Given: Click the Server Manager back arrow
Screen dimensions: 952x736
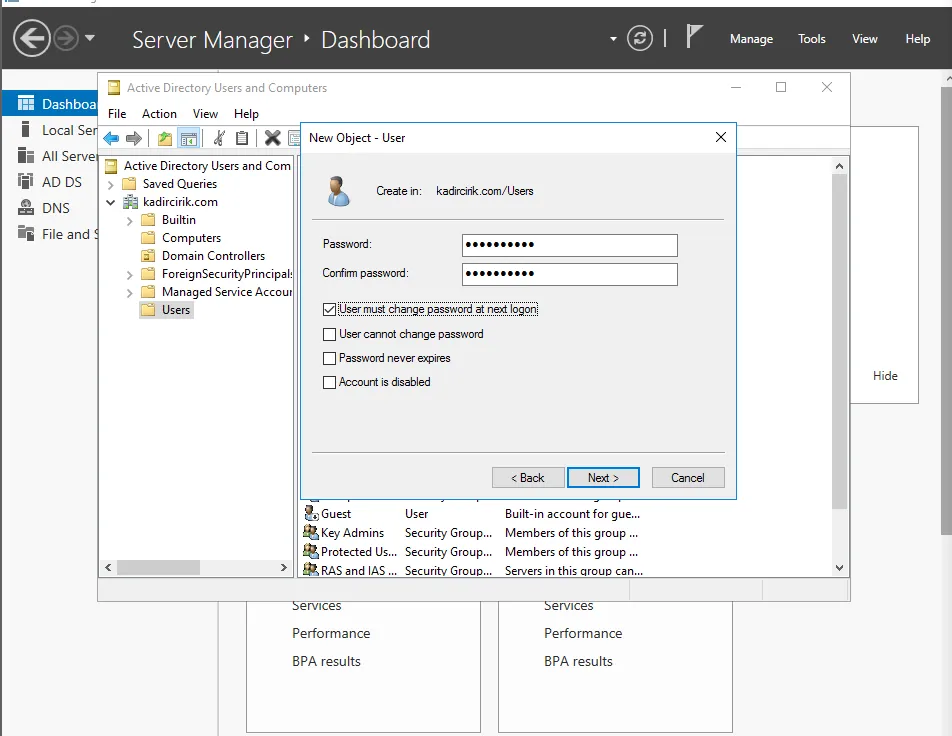Looking at the screenshot, I should 32,38.
